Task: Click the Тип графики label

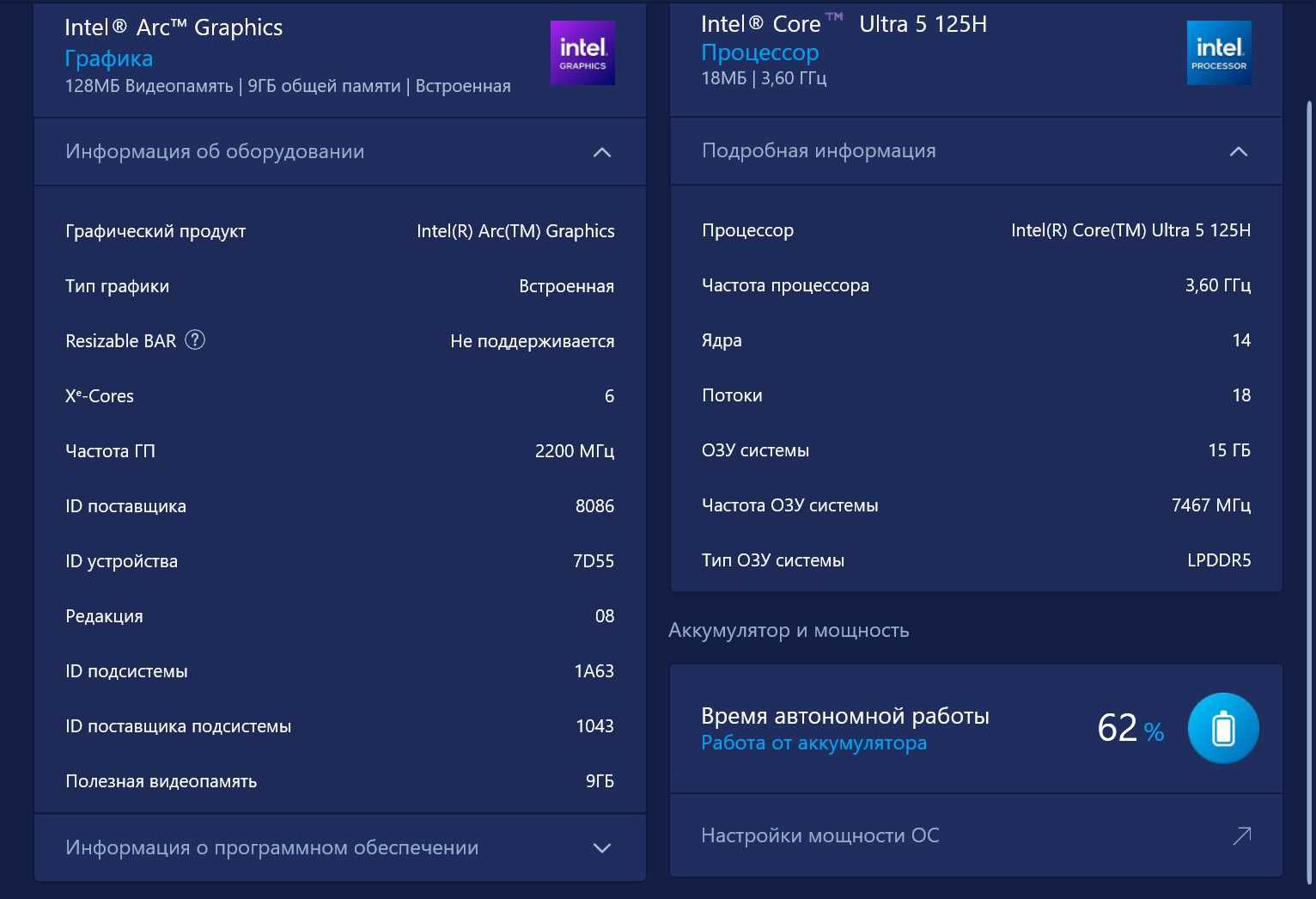Action: [x=117, y=286]
